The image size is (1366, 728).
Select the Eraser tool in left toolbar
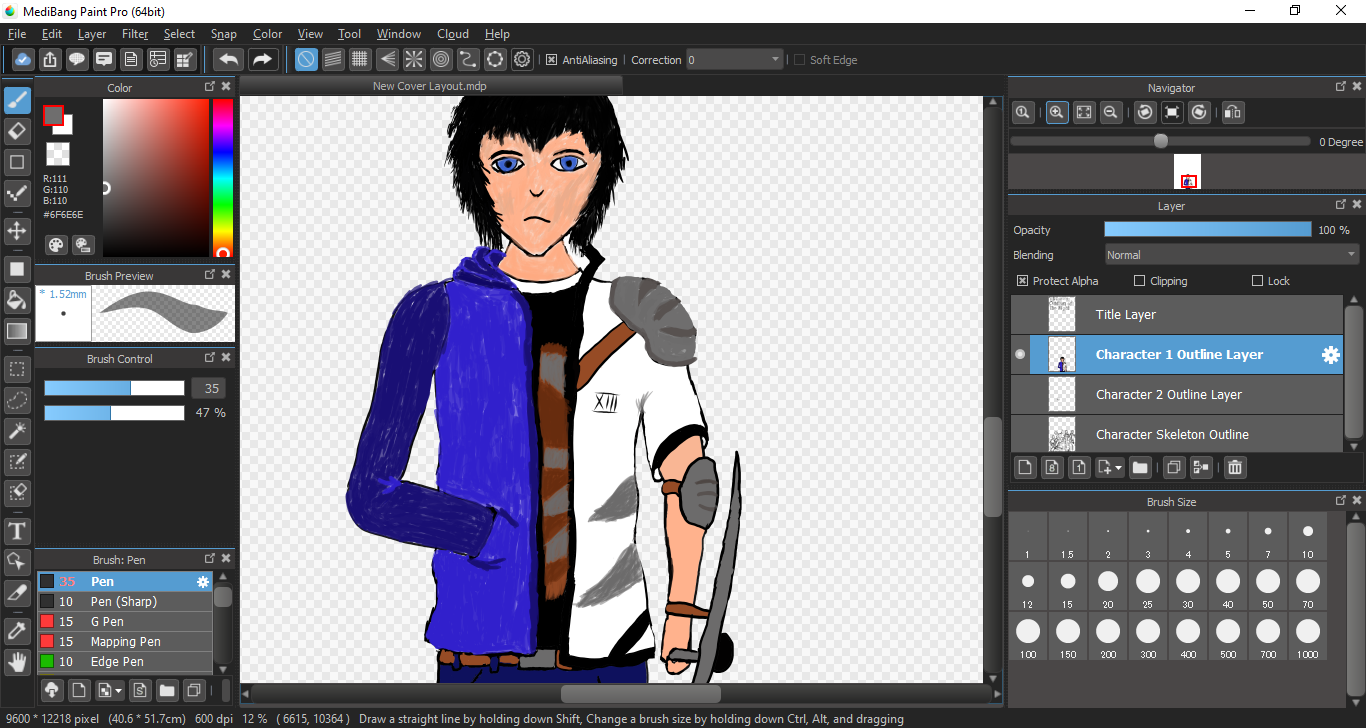pos(17,131)
